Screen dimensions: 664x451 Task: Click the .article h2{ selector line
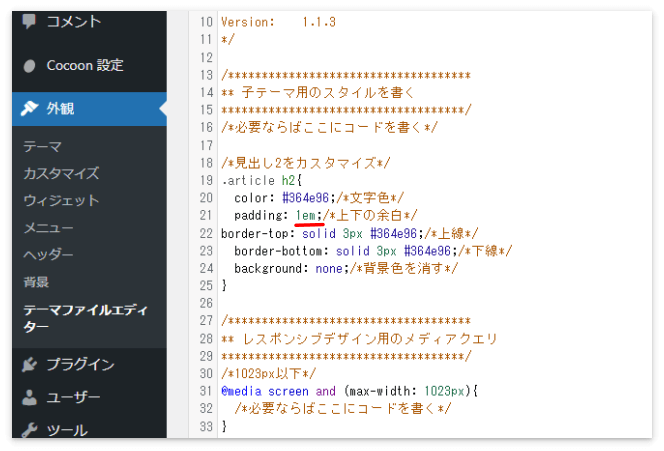pyautogui.click(x=261, y=180)
